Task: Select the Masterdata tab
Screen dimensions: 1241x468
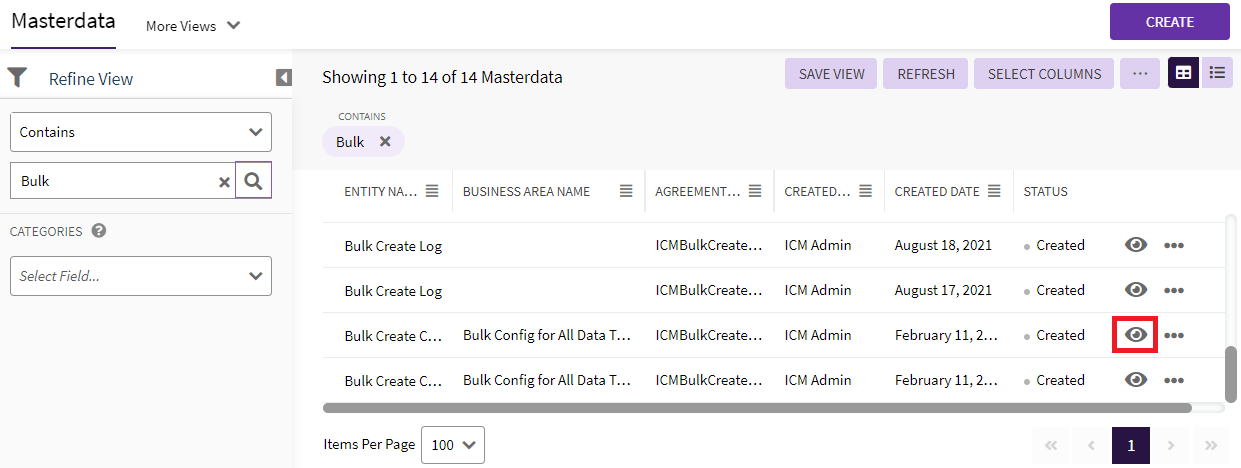Action: click(x=63, y=22)
